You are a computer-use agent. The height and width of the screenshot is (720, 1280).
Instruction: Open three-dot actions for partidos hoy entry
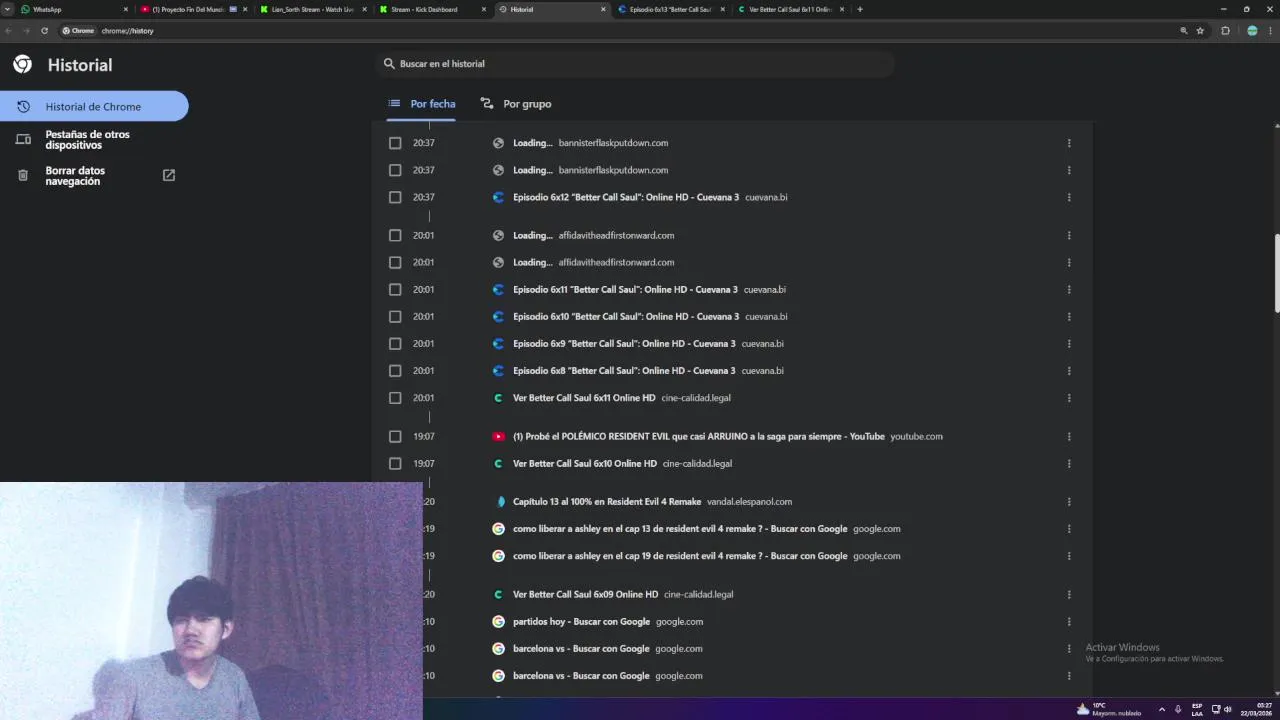[1069, 621]
